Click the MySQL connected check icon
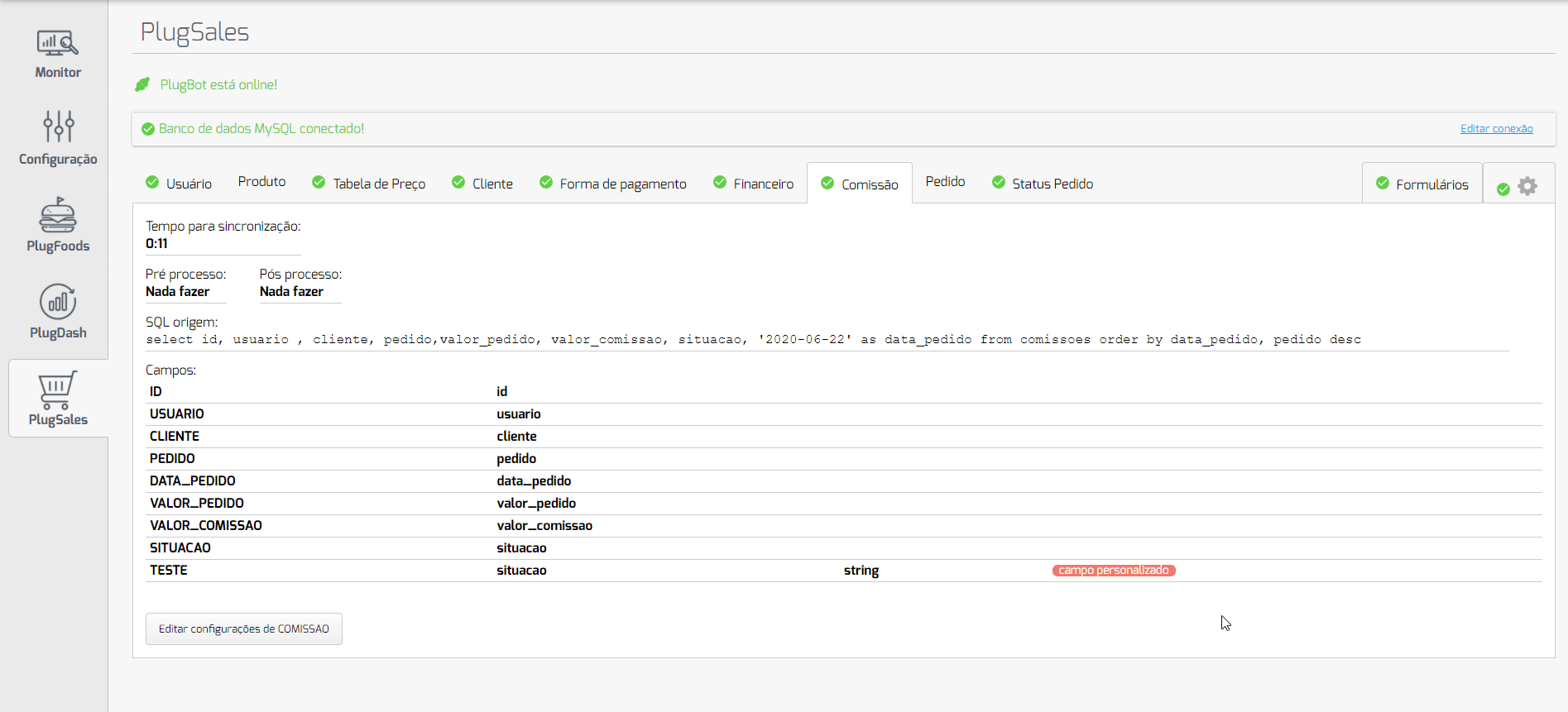This screenshot has height=712, width=1568. pos(148,129)
